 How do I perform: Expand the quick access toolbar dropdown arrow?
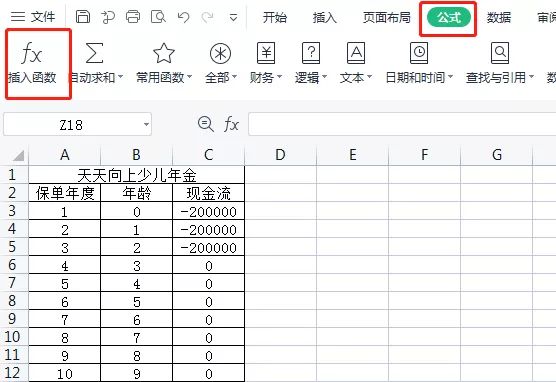coord(233,17)
